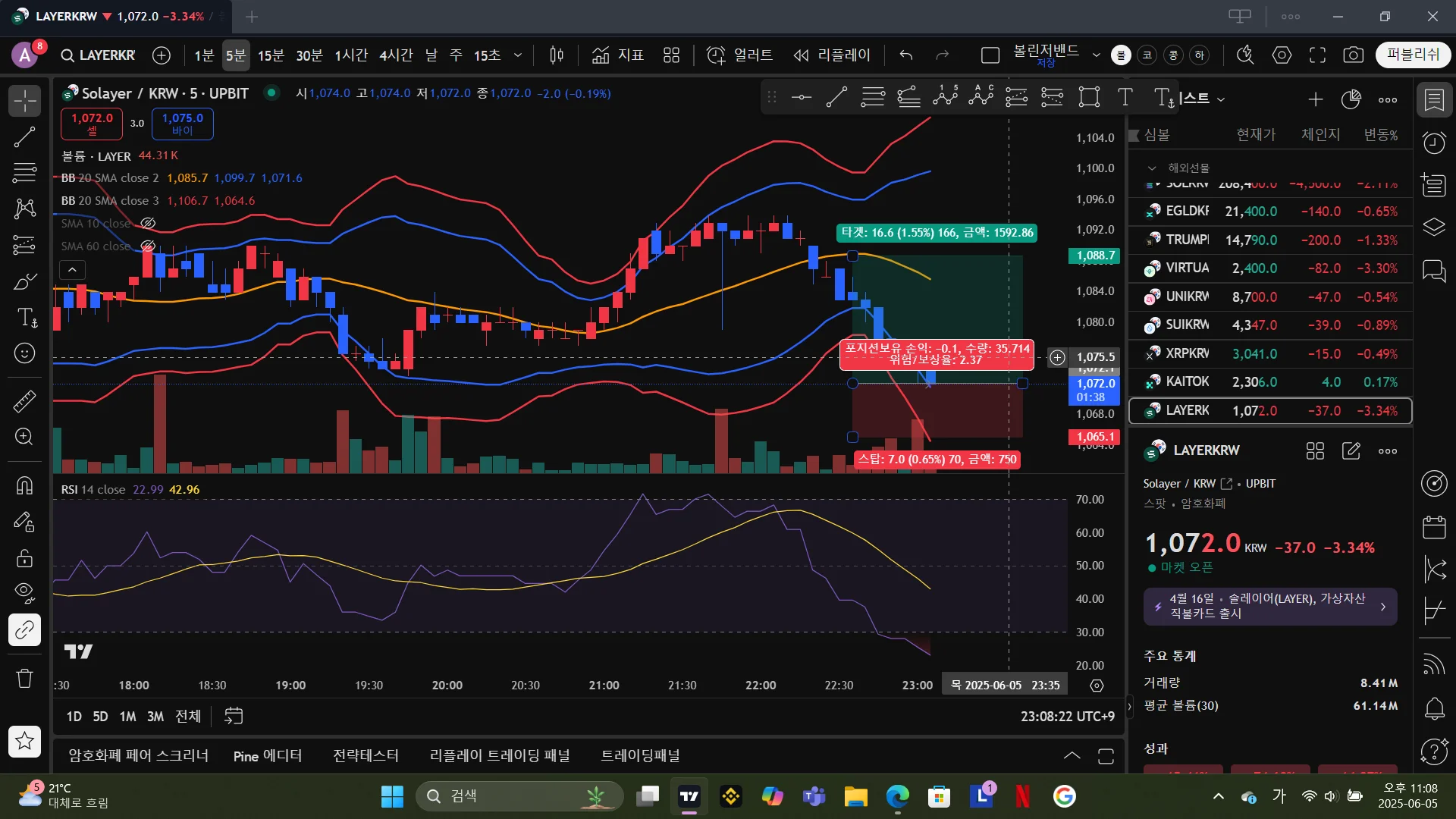Open the alerts alarm-clock icon in right sidebar
This screenshot has height=819, width=1456.
point(1433,143)
